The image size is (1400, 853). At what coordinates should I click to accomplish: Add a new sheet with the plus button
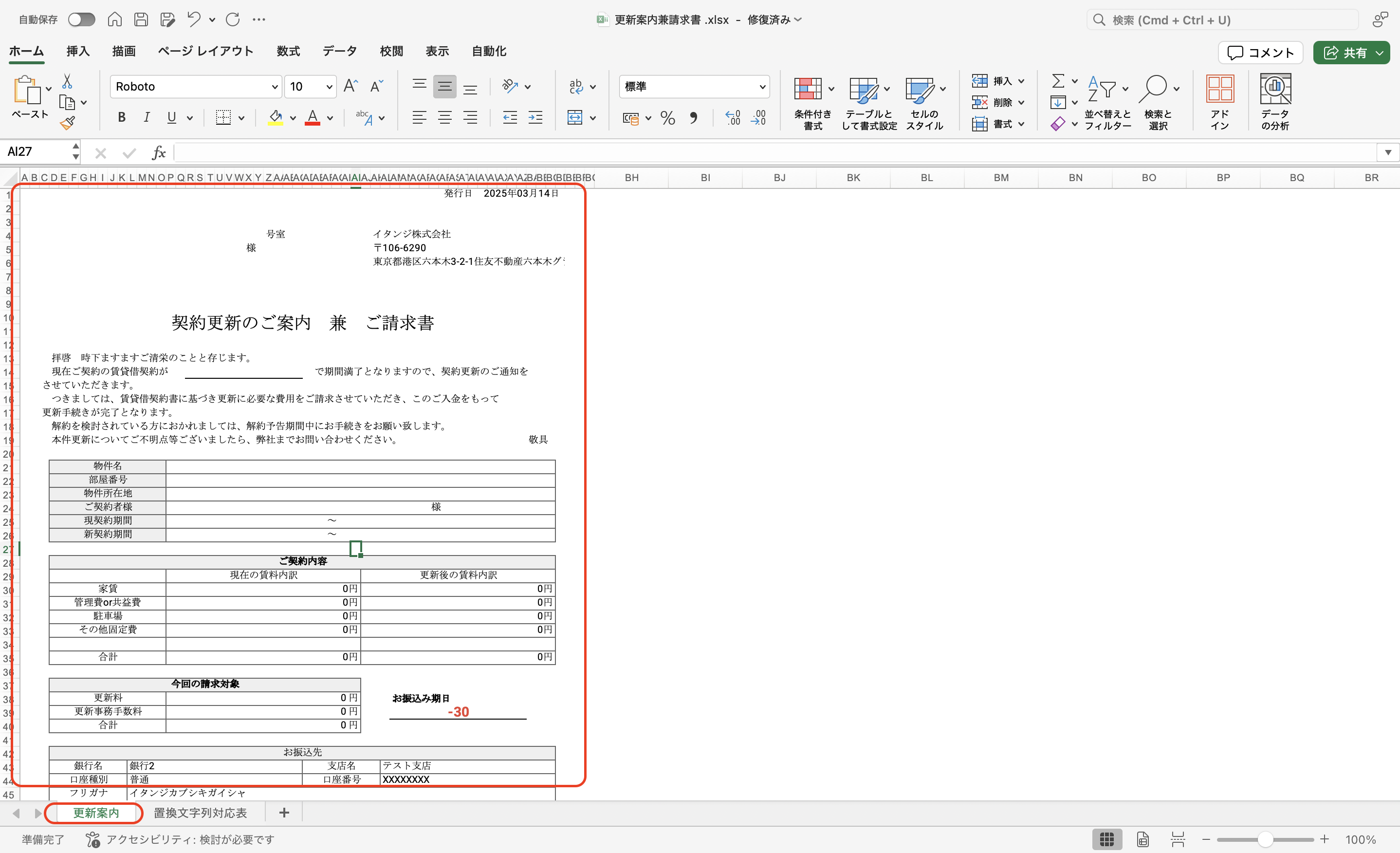[284, 813]
